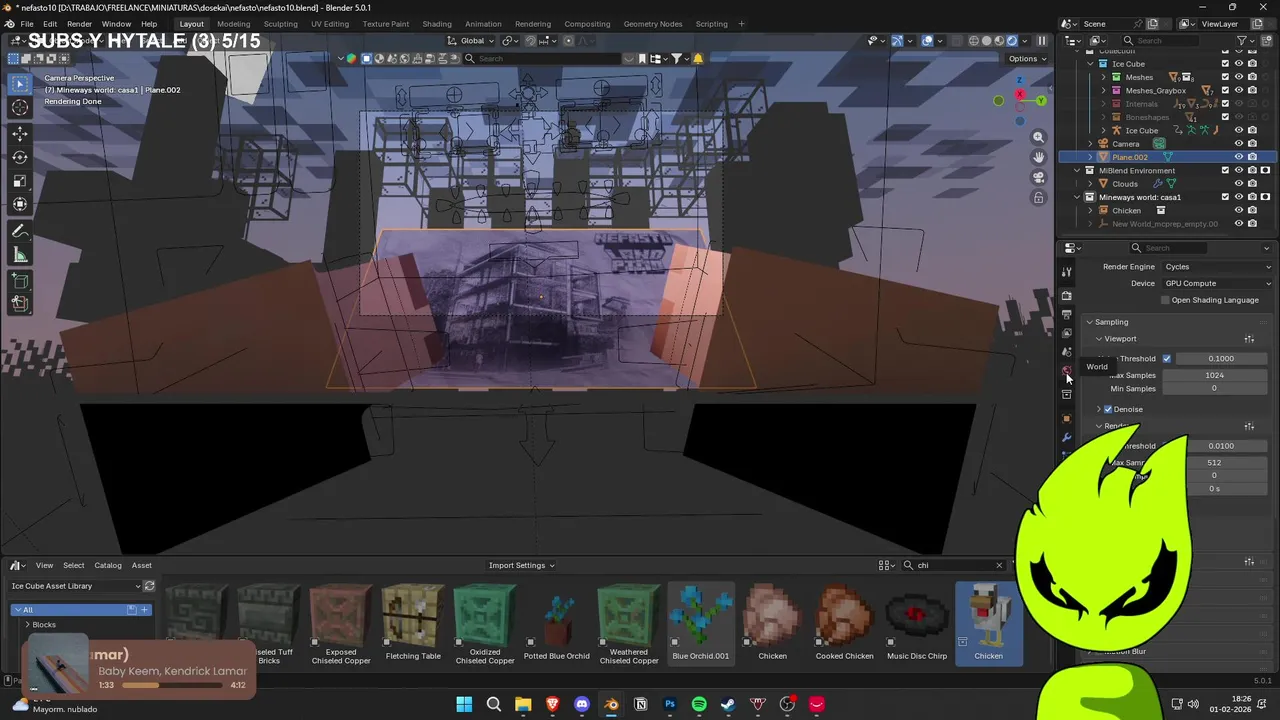Pause viewport rendering with the pause icon
Image resolution: width=1280 pixels, height=720 pixels.
click(x=1042, y=41)
